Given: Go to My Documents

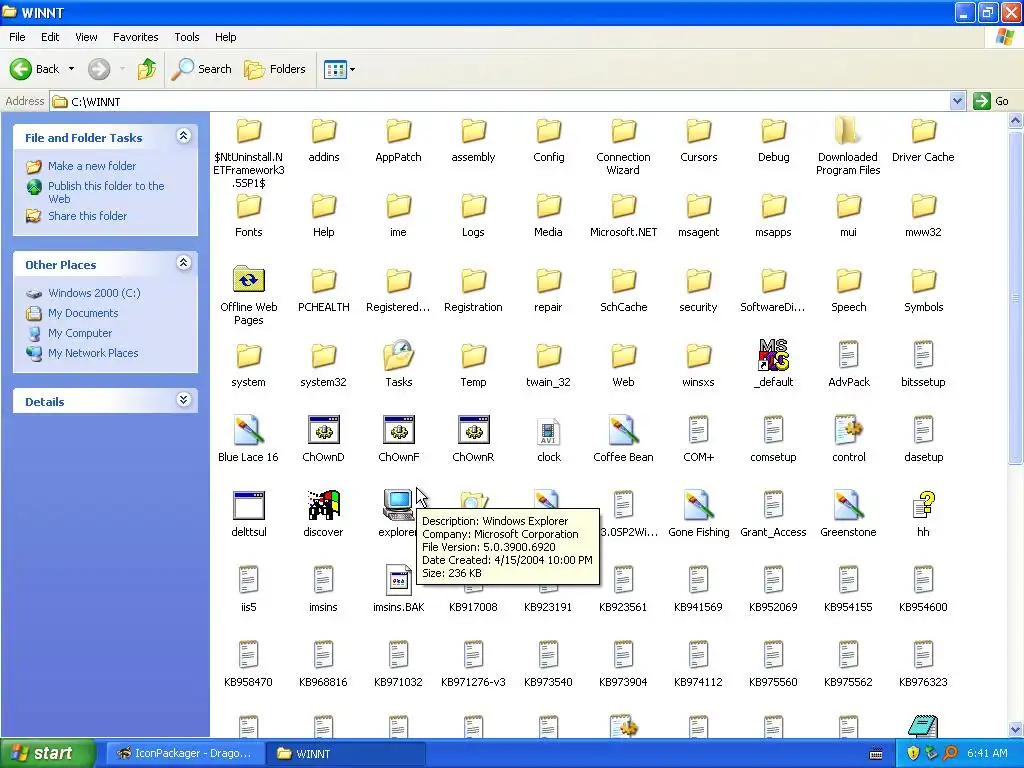Looking at the screenshot, I should [x=83, y=313].
